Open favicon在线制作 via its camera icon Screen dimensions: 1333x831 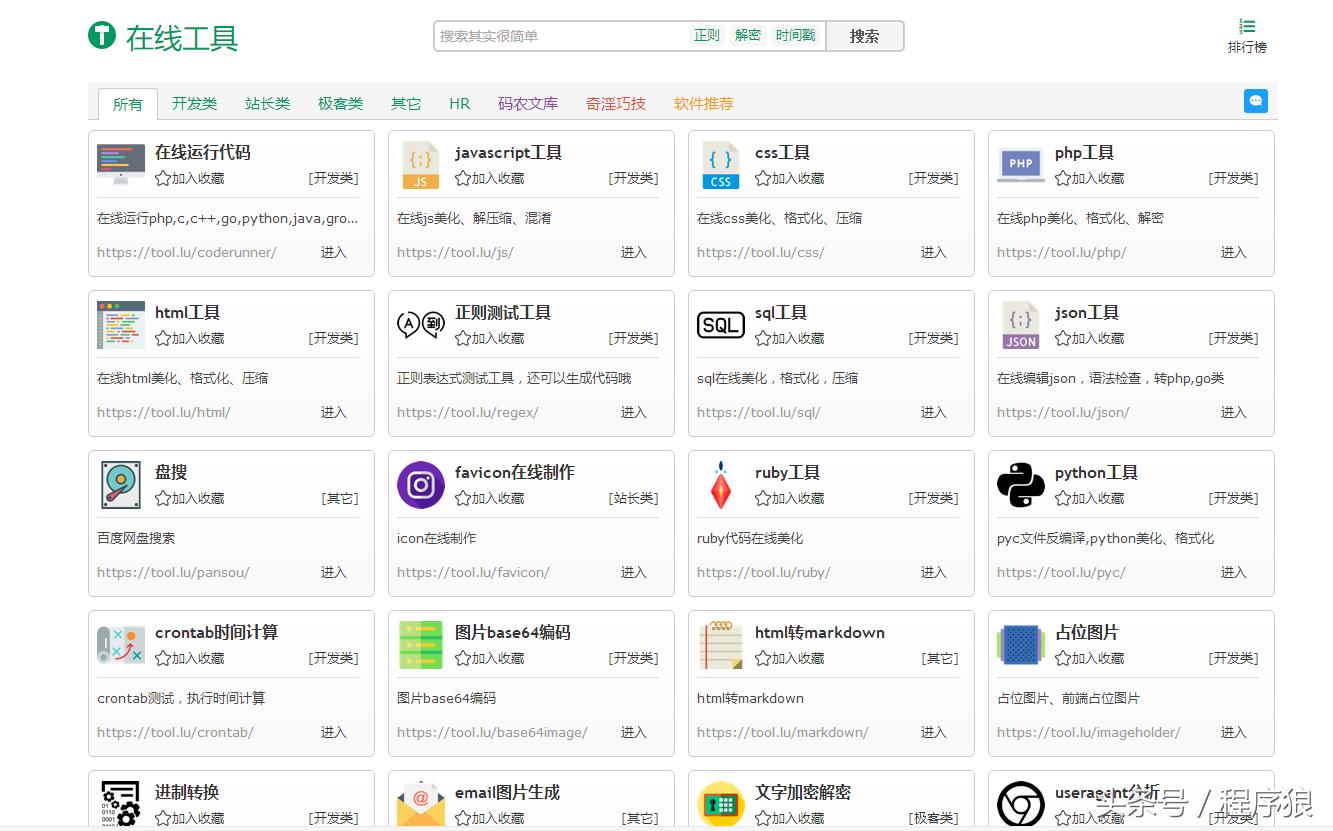(420, 485)
